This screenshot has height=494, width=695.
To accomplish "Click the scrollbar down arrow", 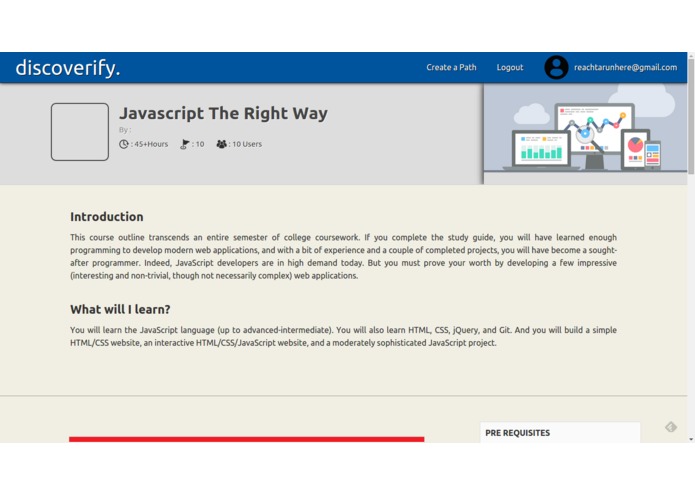I will (x=691, y=439).
